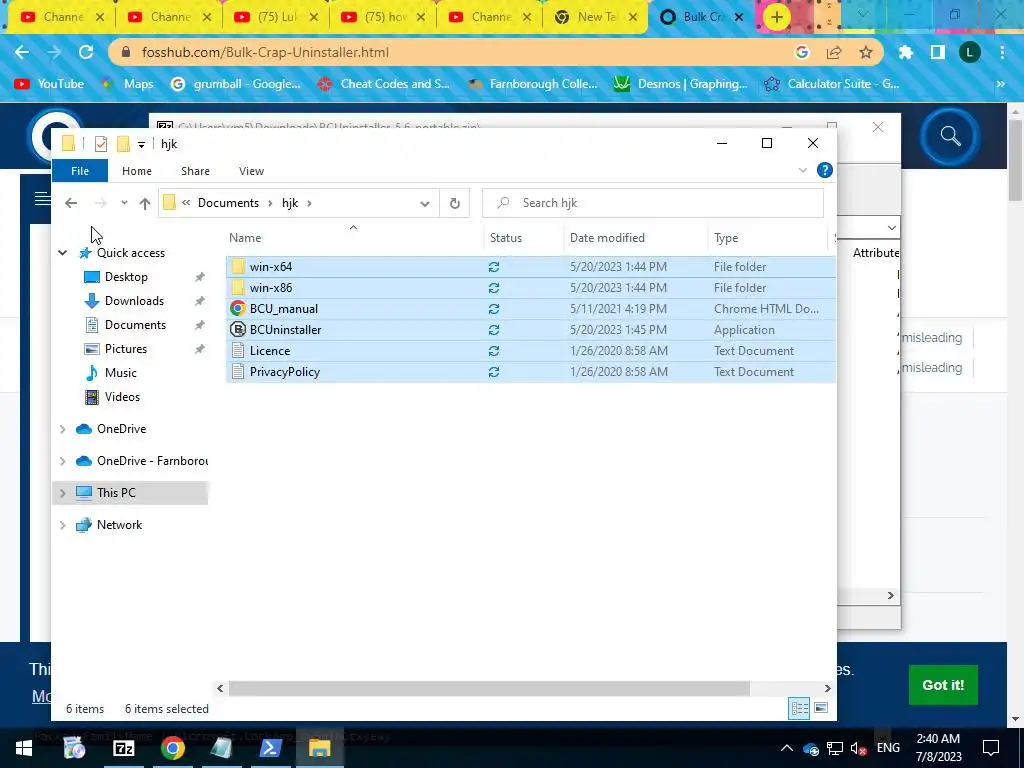Collapse the Quick access tree node

click(63, 253)
